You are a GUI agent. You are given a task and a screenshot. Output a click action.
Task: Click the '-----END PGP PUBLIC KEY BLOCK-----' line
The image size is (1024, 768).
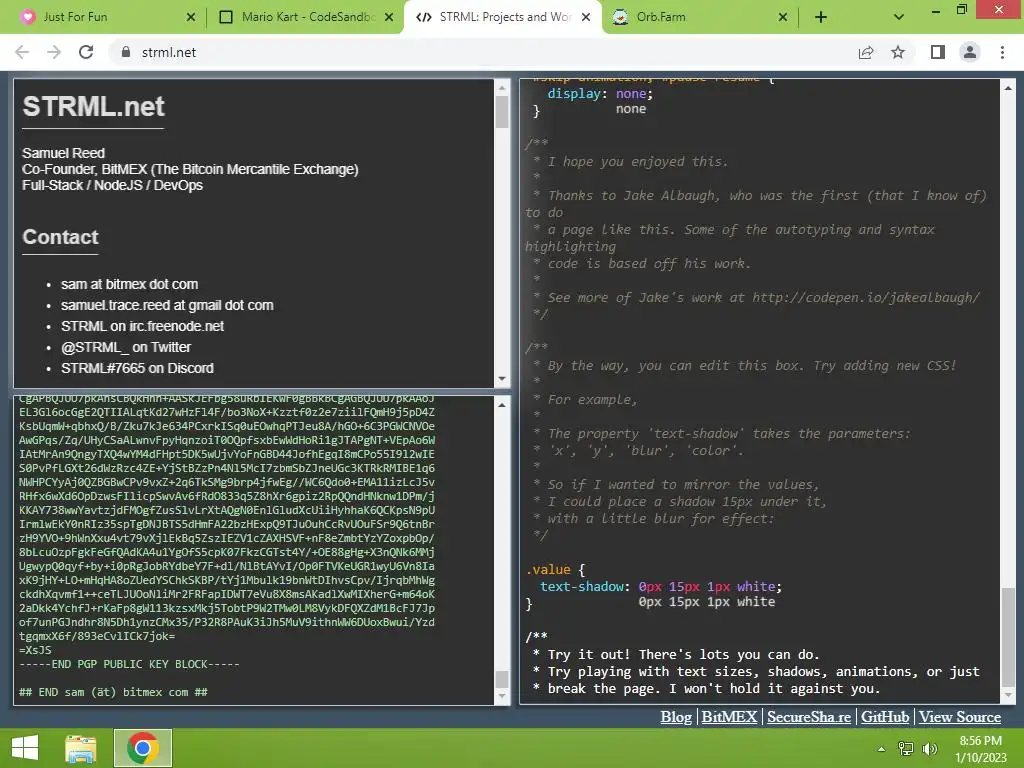(x=129, y=664)
